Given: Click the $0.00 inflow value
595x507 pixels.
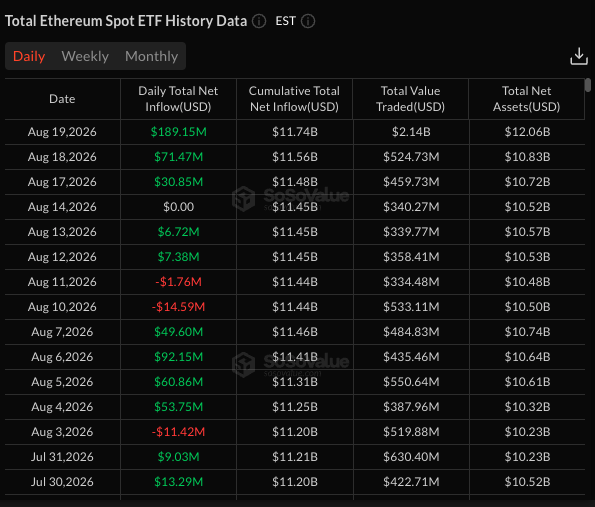Looking at the screenshot, I should point(178,207).
